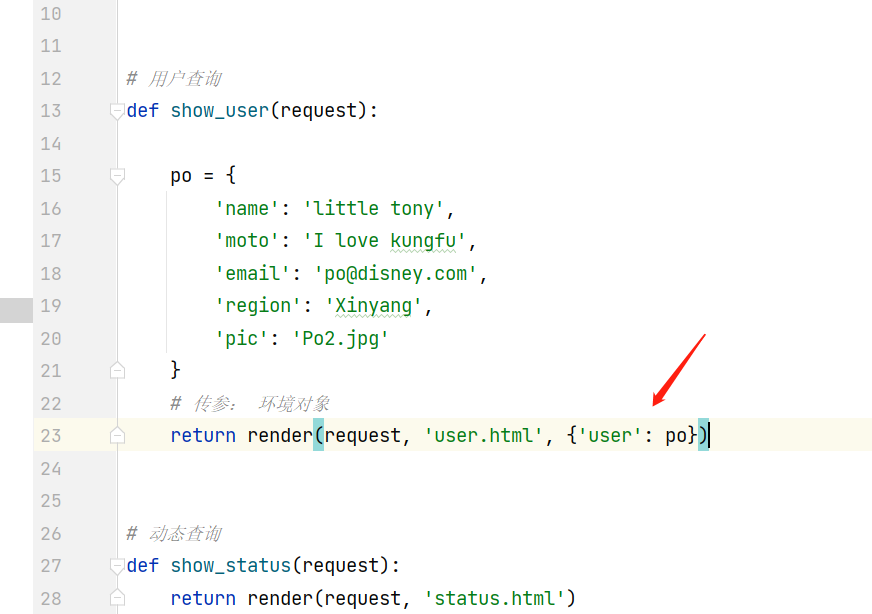This screenshot has height=614, width=872.
Task: Click the 'status.html' template string
Action: (494, 598)
